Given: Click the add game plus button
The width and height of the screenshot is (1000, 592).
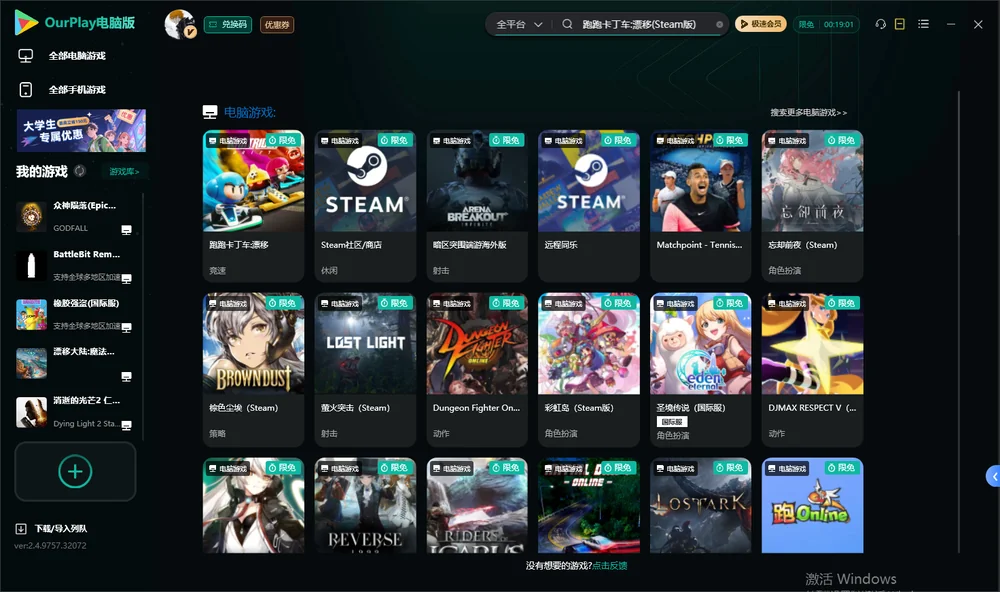Looking at the screenshot, I should click(75, 471).
